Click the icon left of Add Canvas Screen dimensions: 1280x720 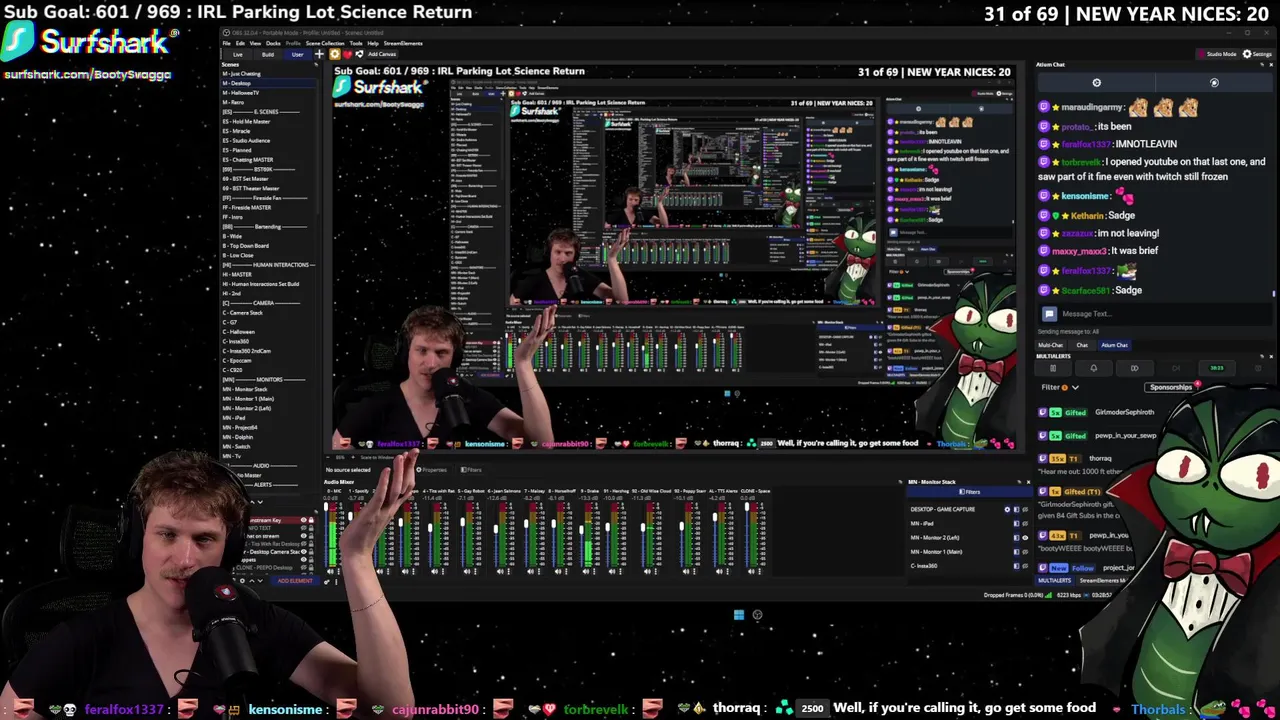tap(359, 54)
